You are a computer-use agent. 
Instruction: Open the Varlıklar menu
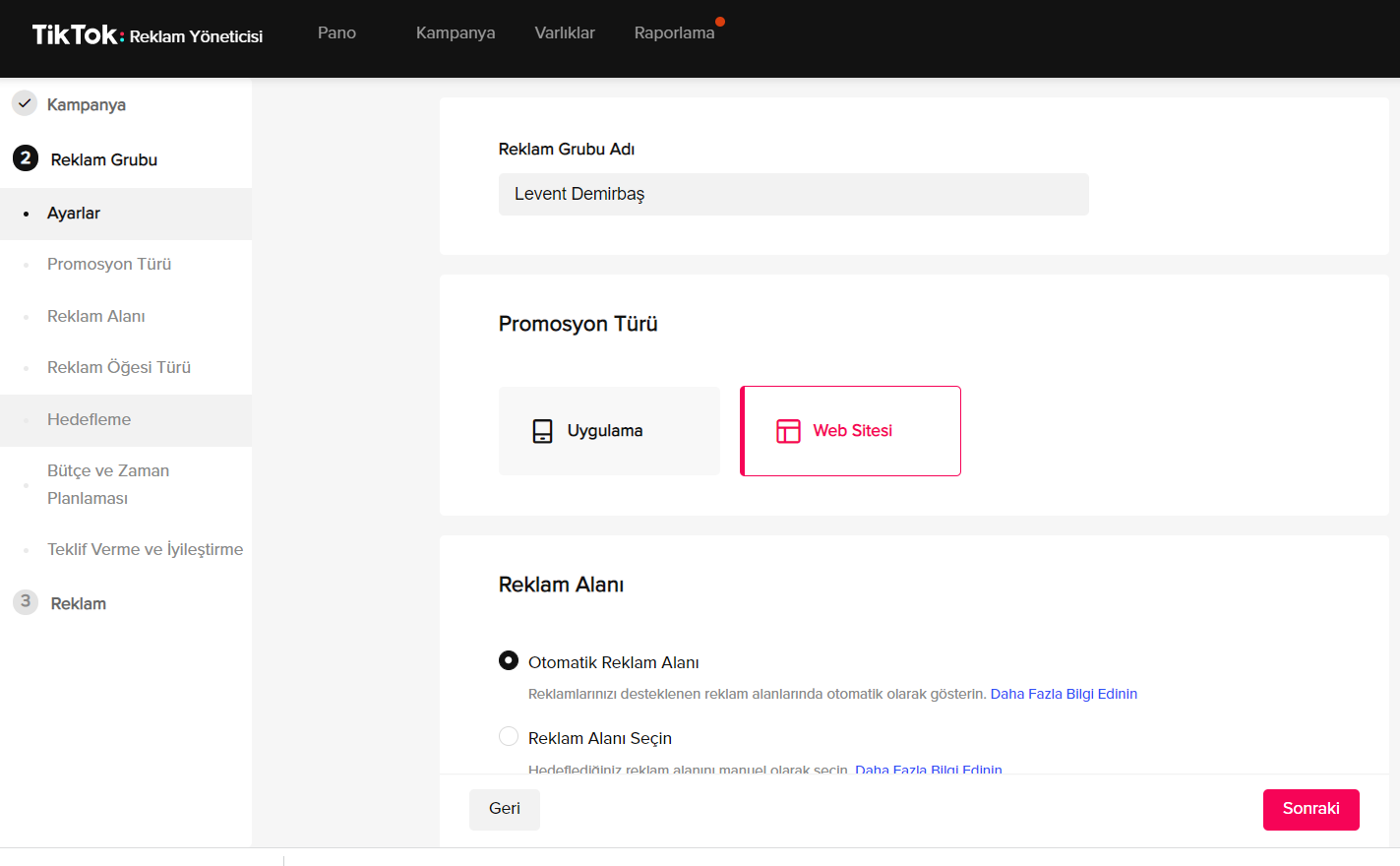pyautogui.click(x=565, y=32)
